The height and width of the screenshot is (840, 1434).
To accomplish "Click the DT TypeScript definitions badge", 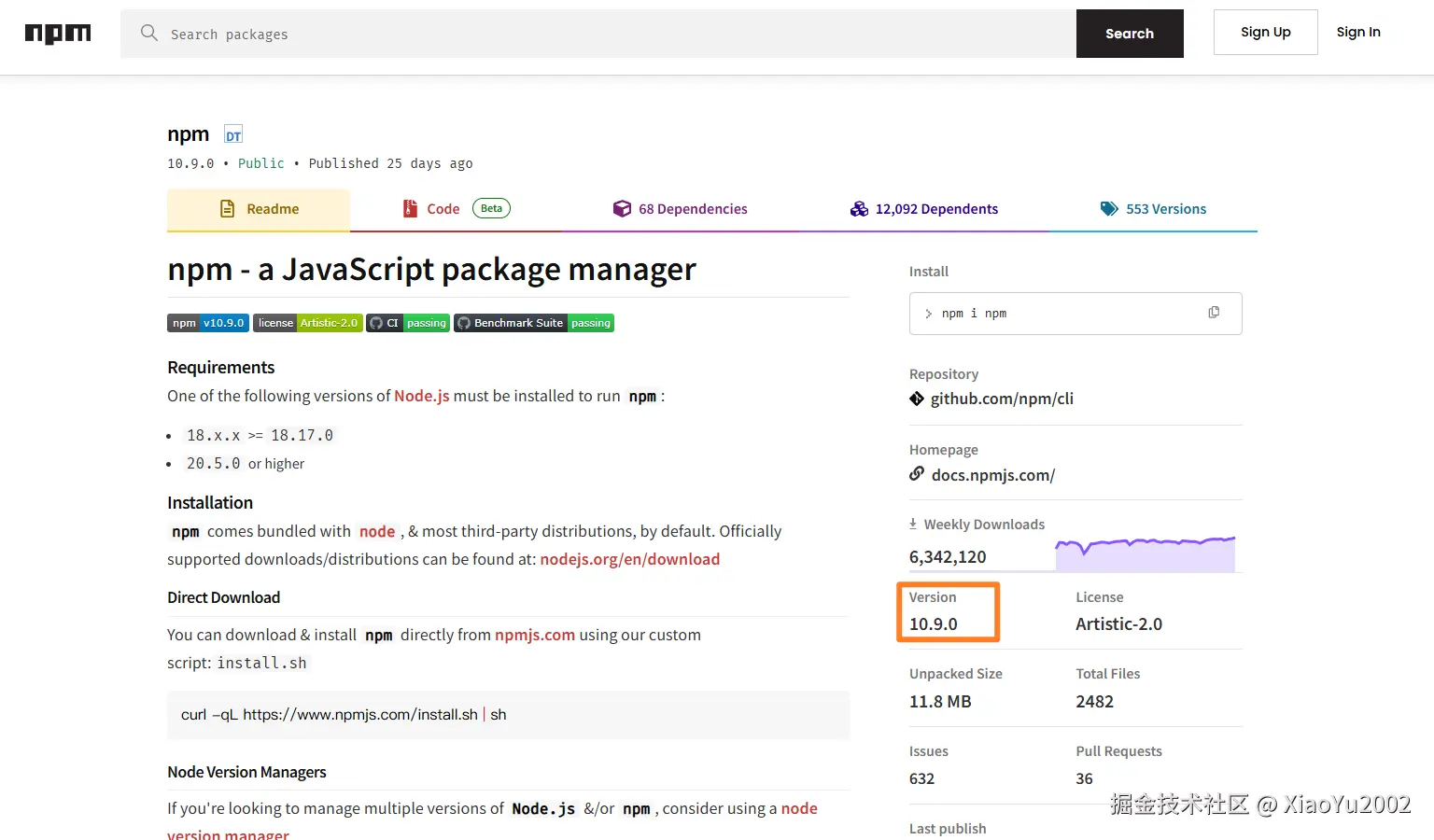I will pos(233,135).
